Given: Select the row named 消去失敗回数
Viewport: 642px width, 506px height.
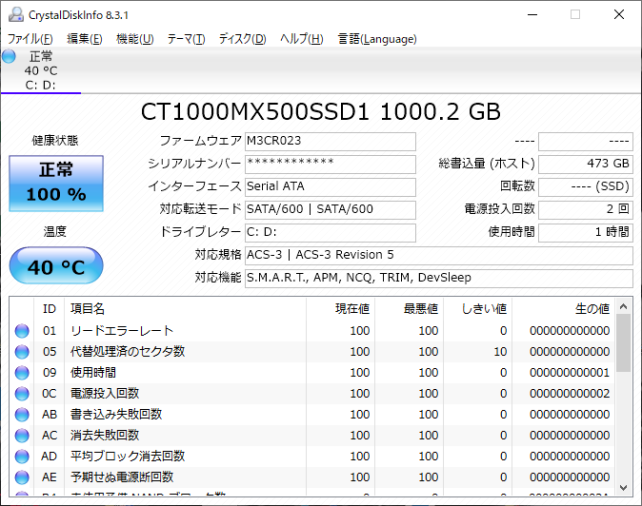Looking at the screenshot, I should (x=312, y=435).
